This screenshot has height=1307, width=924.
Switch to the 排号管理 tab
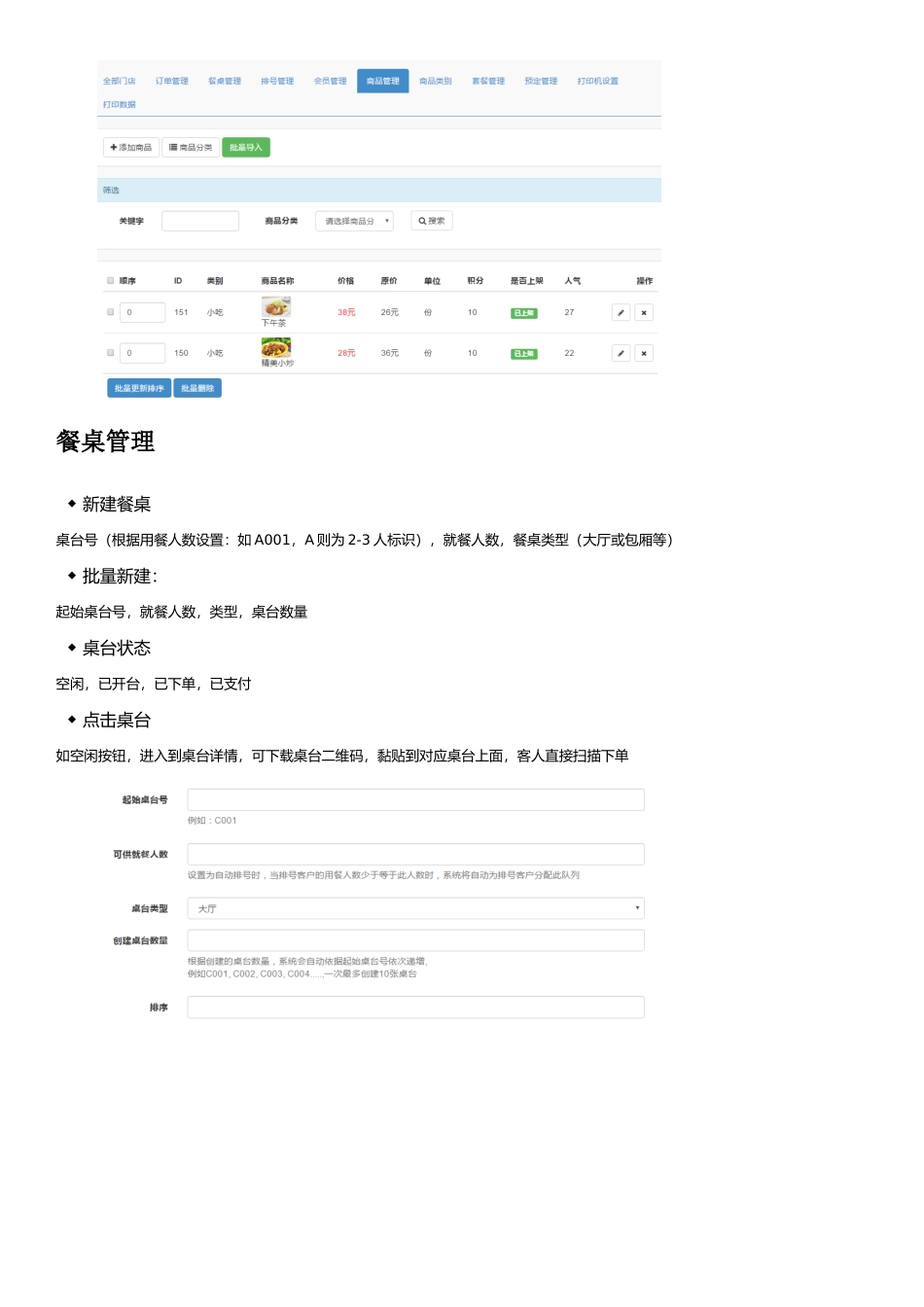pos(277,81)
